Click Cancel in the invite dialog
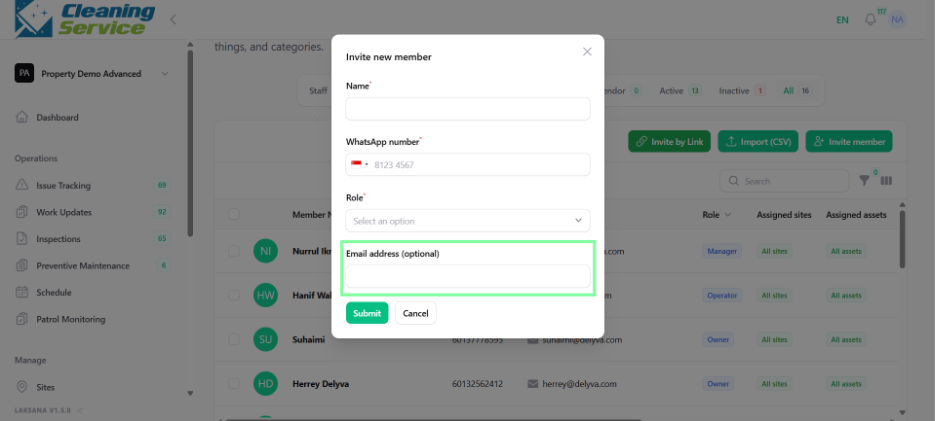 click(x=415, y=313)
